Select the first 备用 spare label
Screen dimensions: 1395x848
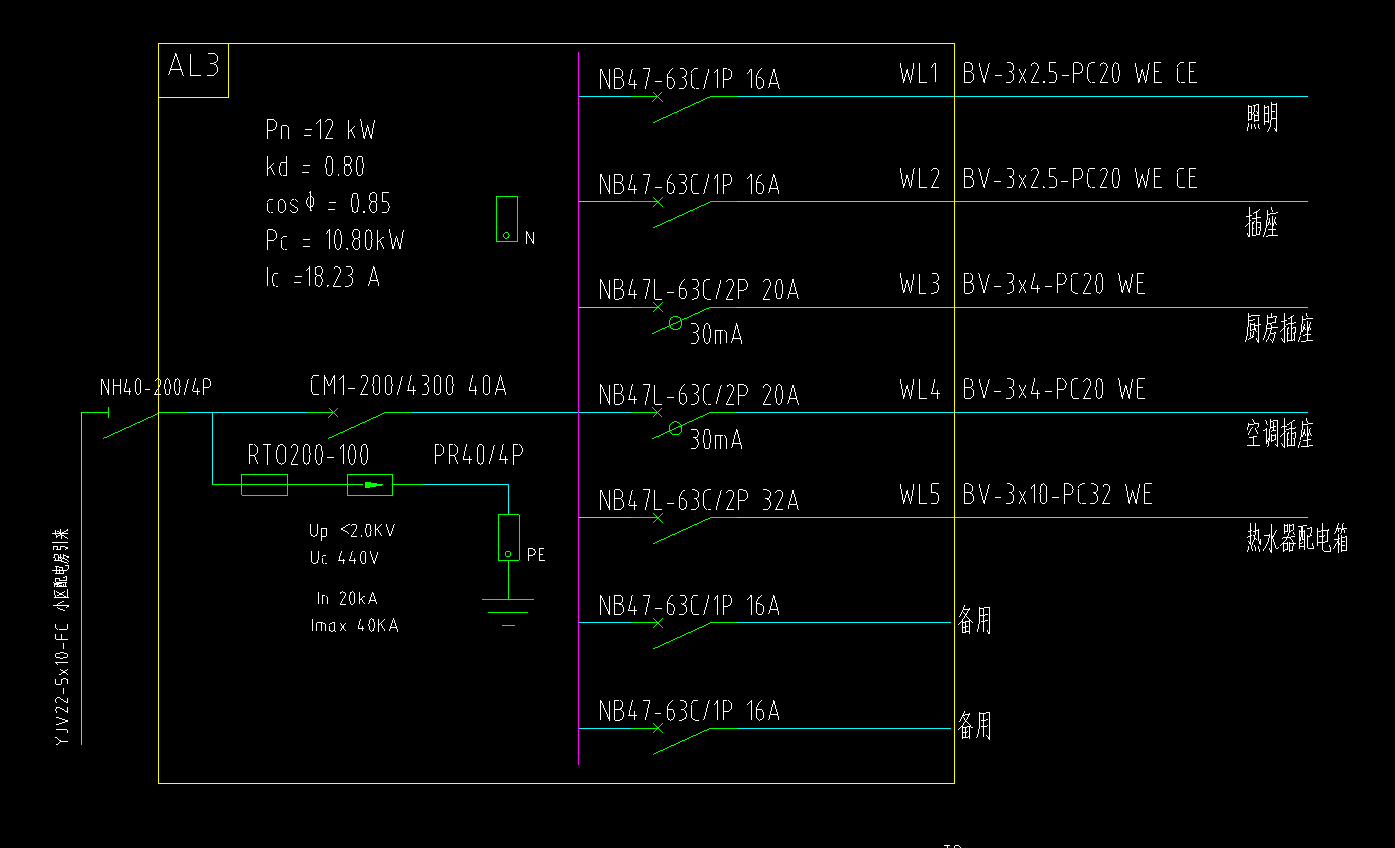point(975,620)
